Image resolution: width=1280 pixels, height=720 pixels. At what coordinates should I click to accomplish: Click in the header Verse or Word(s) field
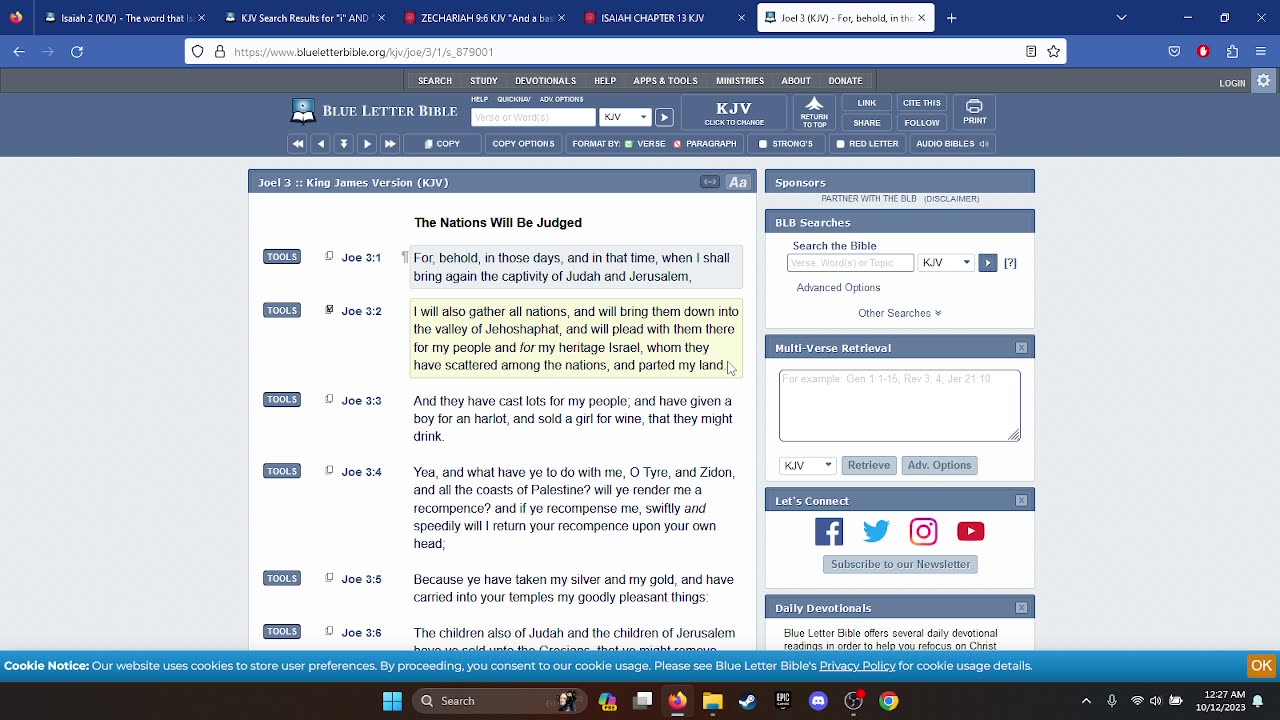(x=533, y=117)
